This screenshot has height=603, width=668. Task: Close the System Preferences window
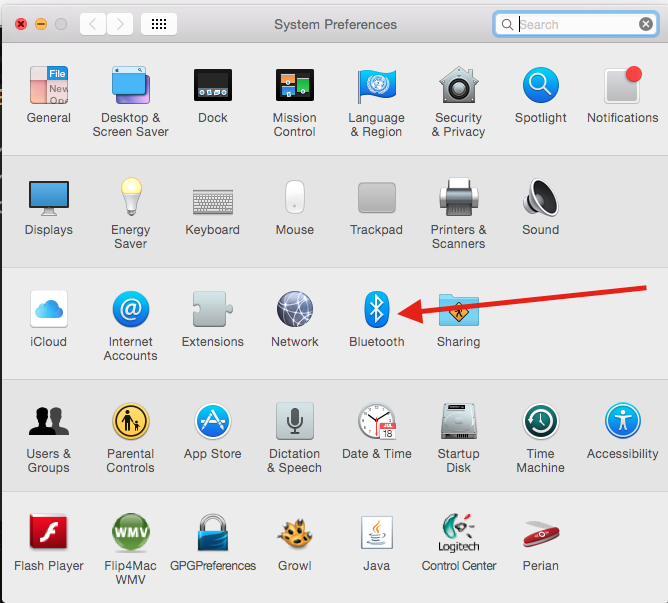tap(21, 24)
